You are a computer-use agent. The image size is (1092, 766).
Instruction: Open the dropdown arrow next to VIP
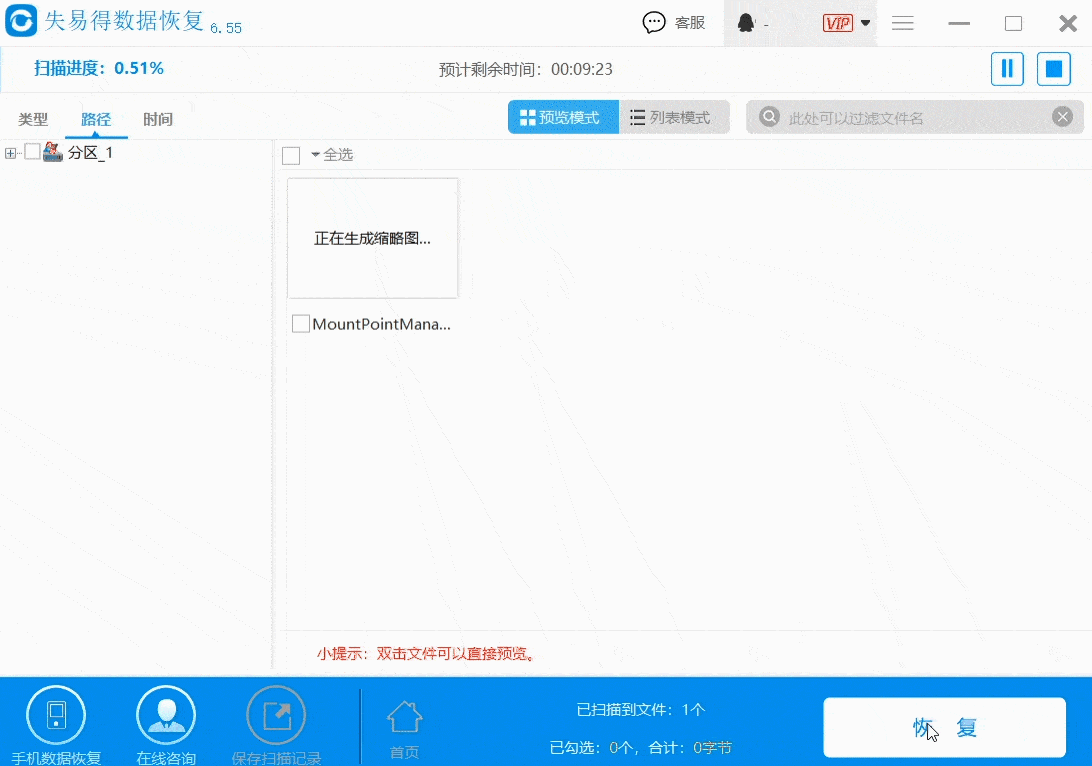pos(866,22)
